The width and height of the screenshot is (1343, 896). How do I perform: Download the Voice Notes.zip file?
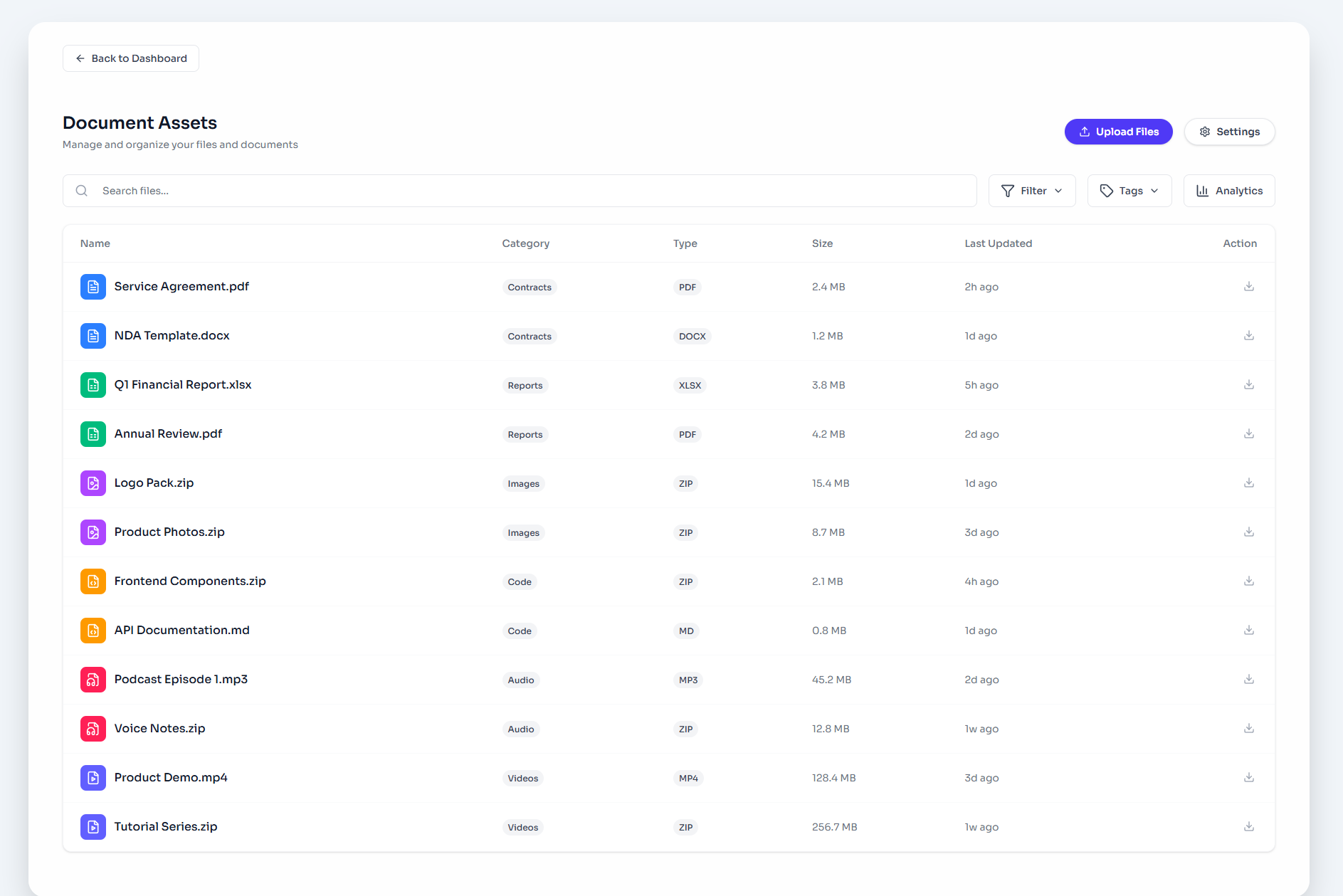pyautogui.click(x=1248, y=729)
